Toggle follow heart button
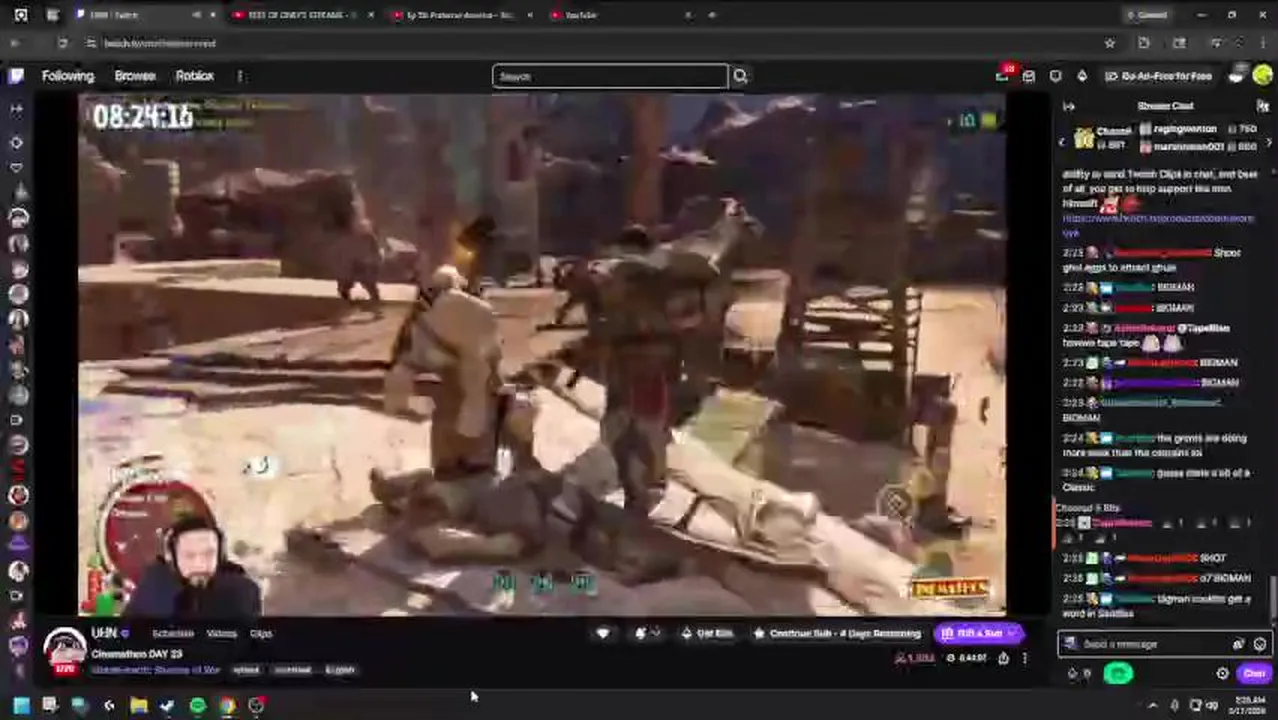 coord(603,633)
